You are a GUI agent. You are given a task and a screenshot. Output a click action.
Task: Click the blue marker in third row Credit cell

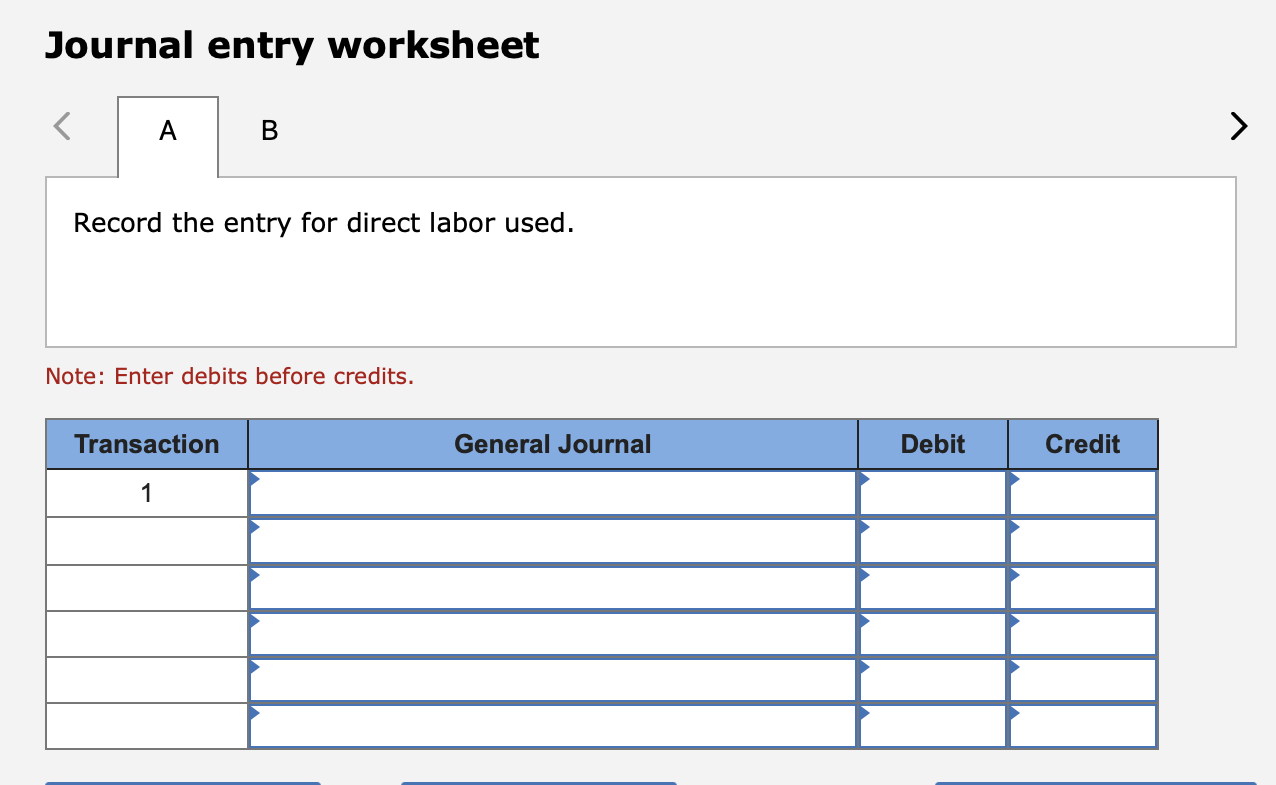pos(1014,575)
